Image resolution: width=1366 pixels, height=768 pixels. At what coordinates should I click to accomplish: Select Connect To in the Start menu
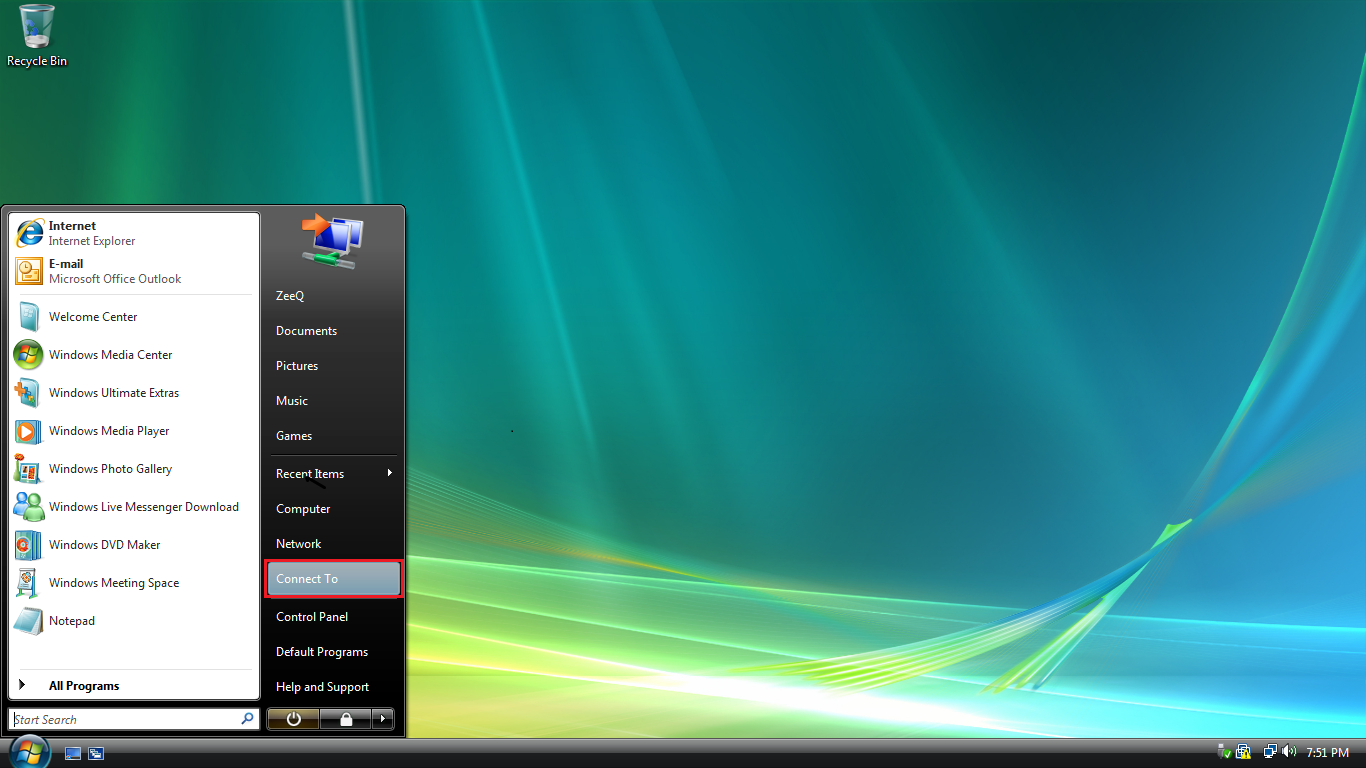pos(334,579)
